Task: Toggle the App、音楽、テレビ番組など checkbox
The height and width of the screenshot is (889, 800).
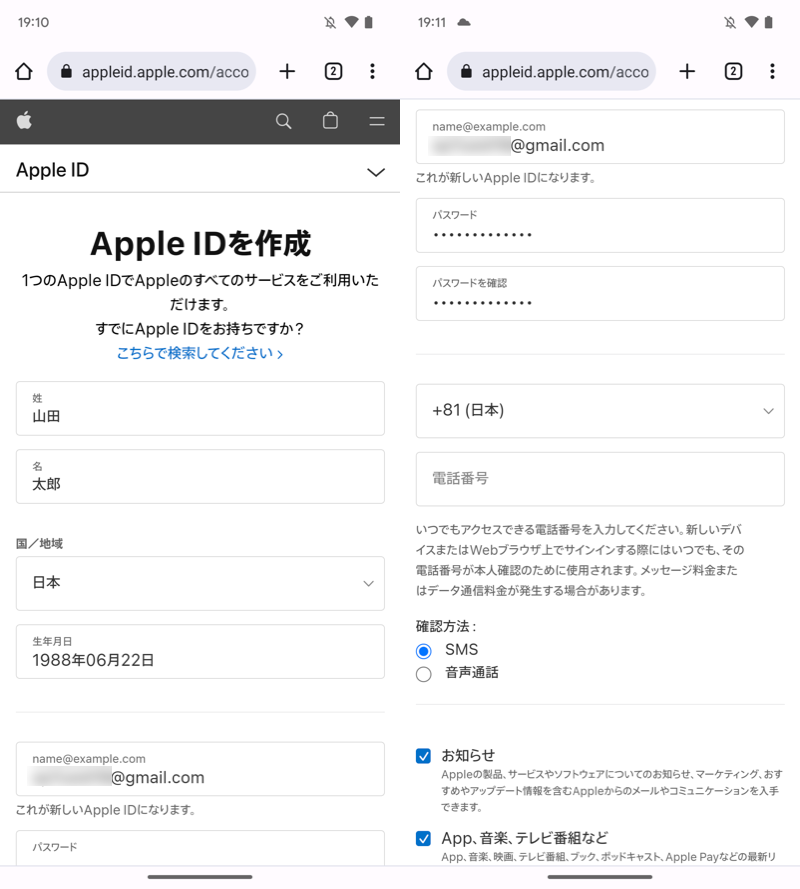Action: pyautogui.click(x=424, y=838)
